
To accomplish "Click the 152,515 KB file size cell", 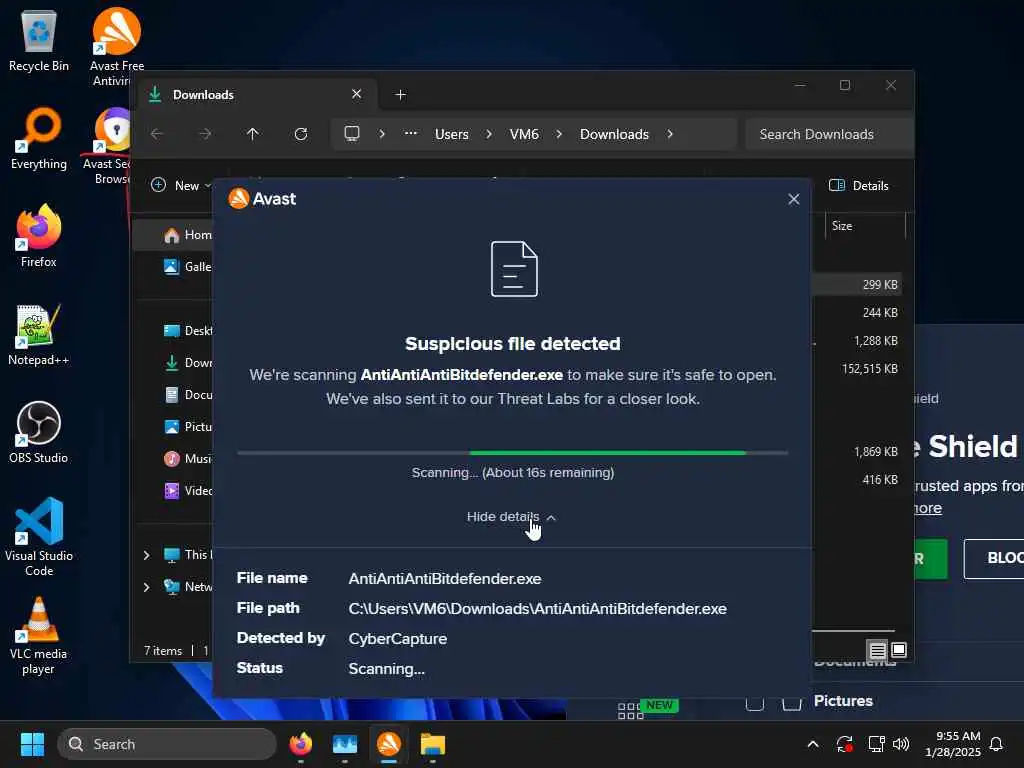I will pos(870,369).
